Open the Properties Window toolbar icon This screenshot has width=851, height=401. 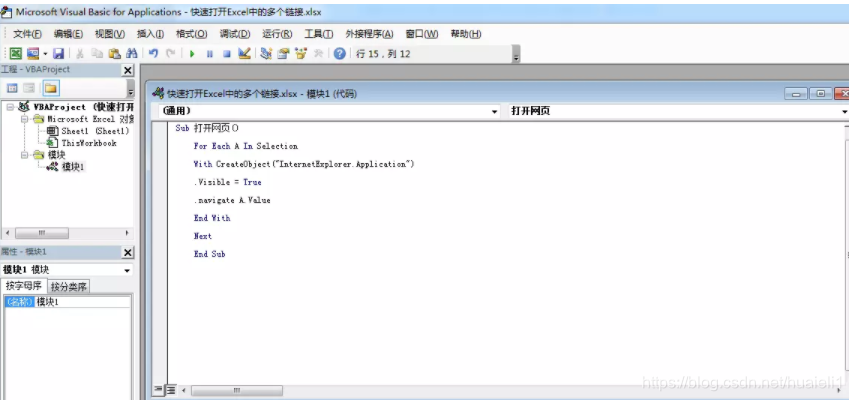point(283,53)
